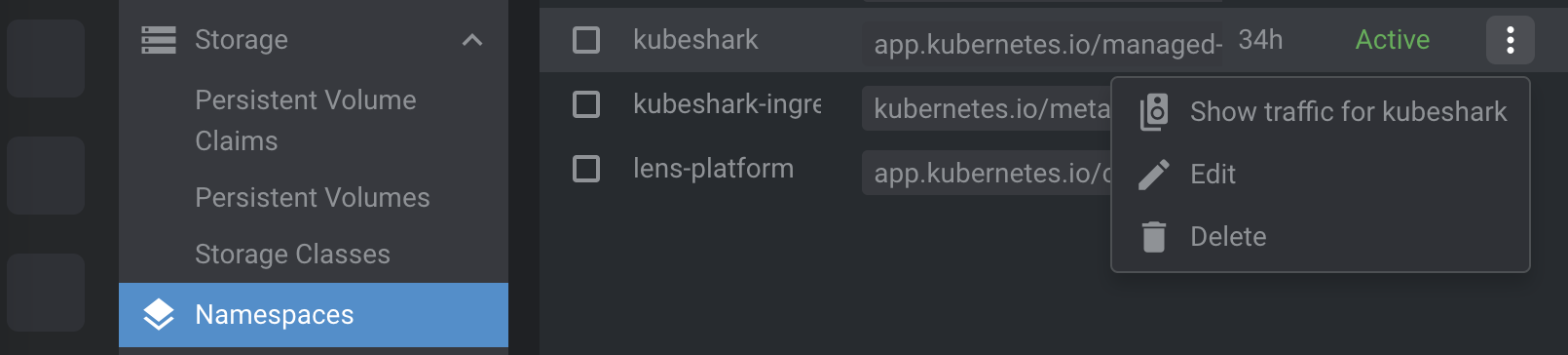Open the three-dot menu for kubeshark
Viewport: 1568px width, 355px height.
[1510, 40]
